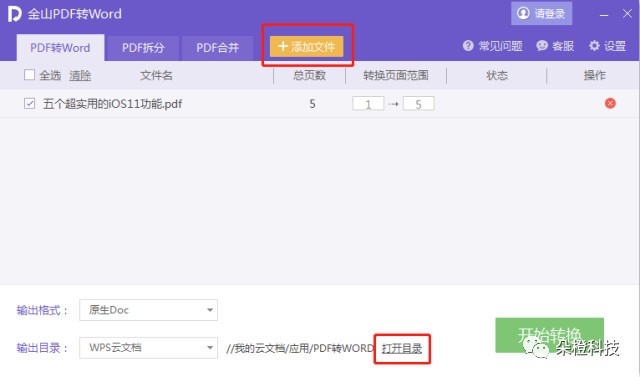Click the 状态 column header

(497, 75)
